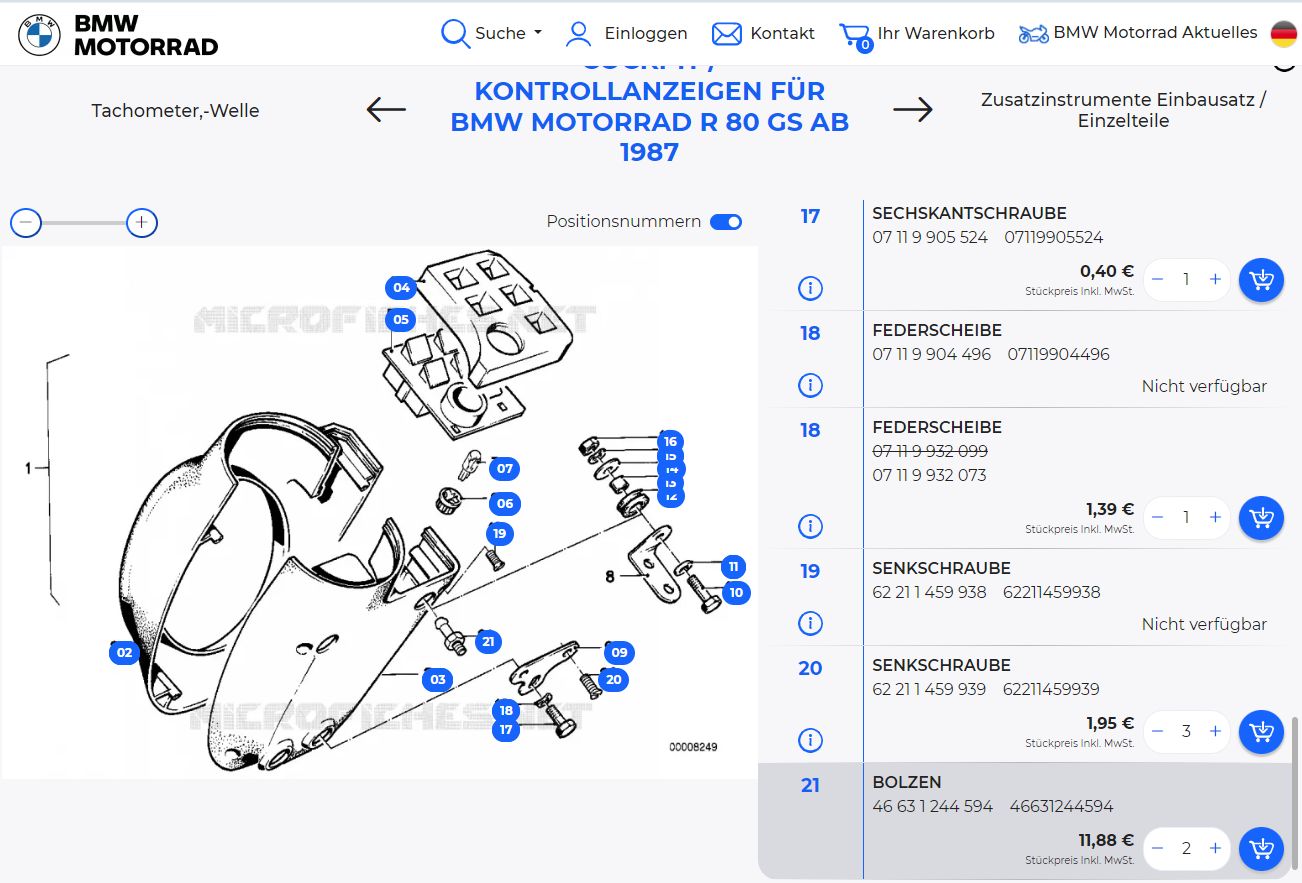Click the German flag language icon

tap(1283, 31)
